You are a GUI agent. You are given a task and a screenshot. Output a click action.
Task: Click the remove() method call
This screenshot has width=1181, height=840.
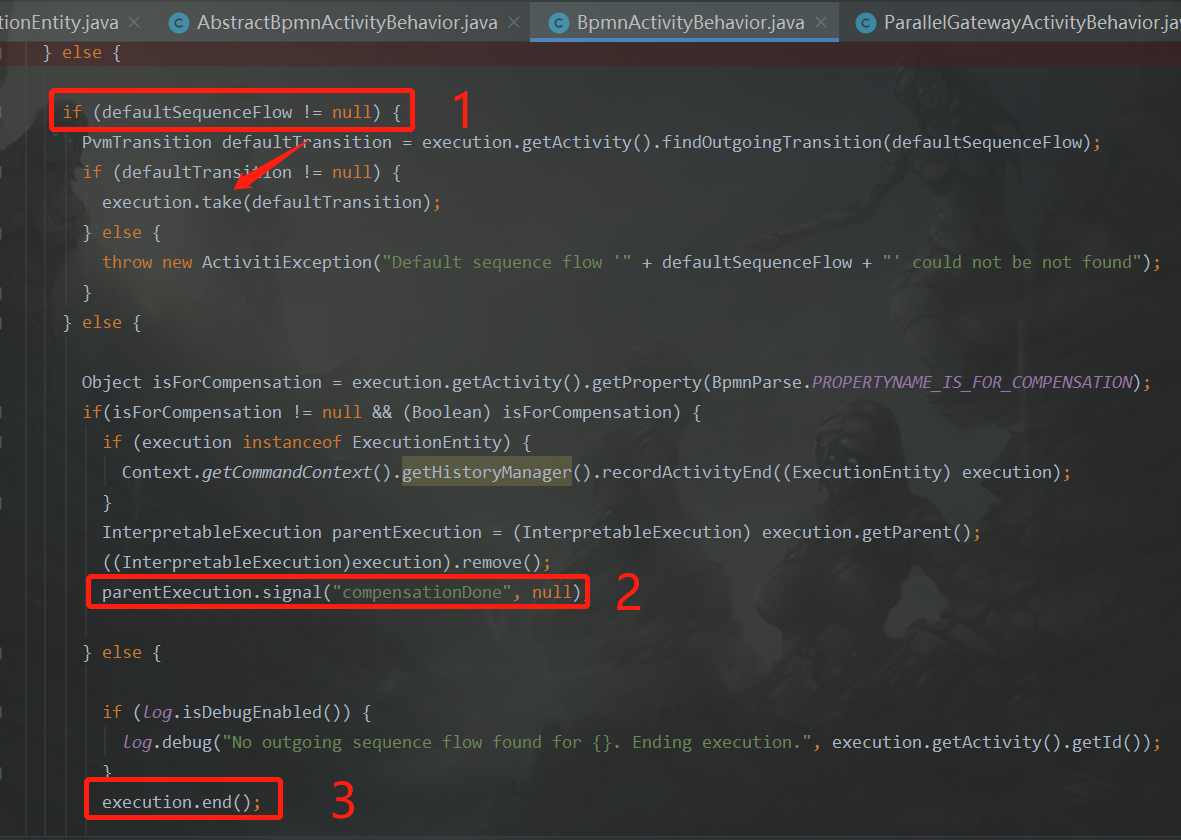(501, 562)
